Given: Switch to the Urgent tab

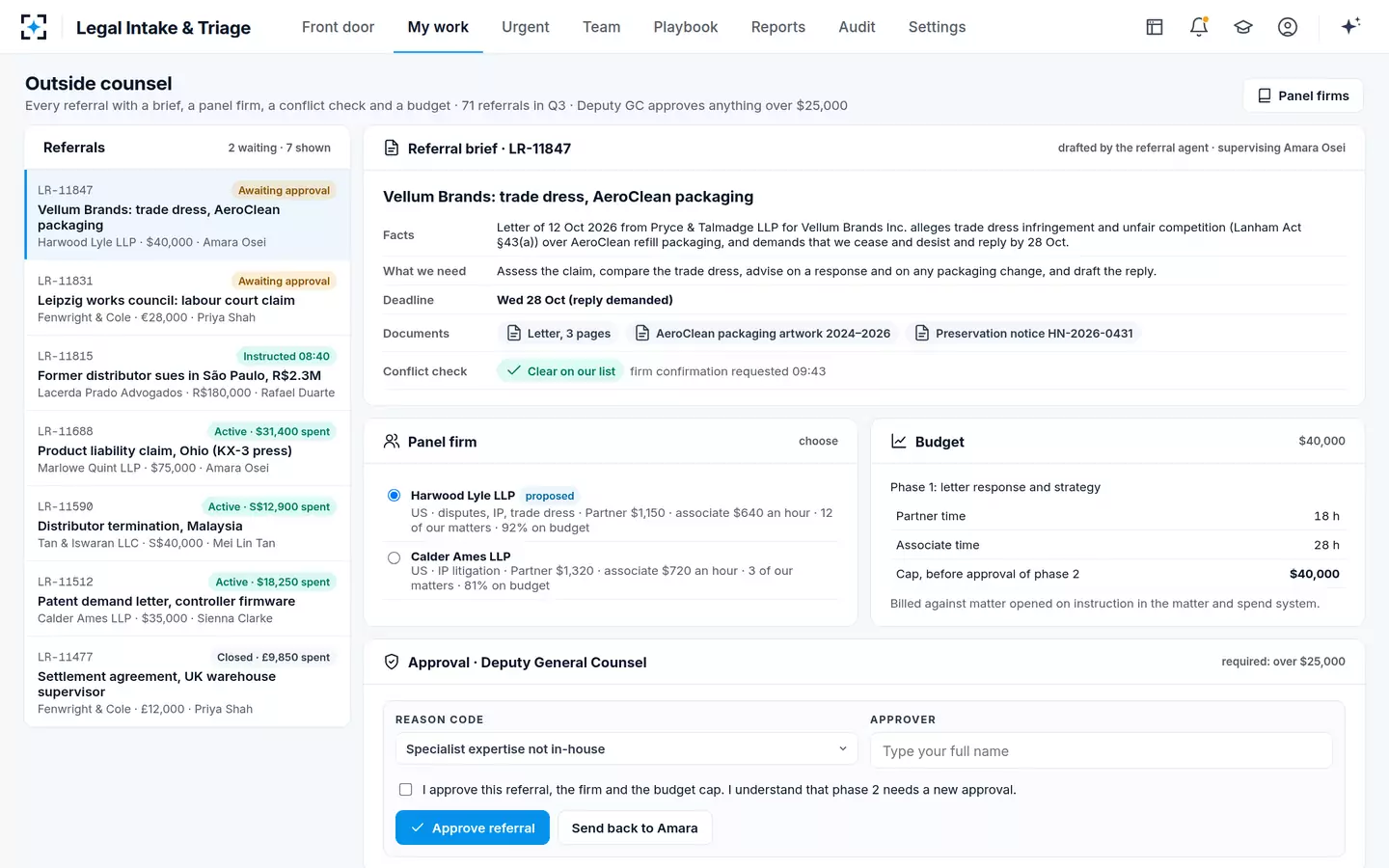Looking at the screenshot, I should pos(526,27).
